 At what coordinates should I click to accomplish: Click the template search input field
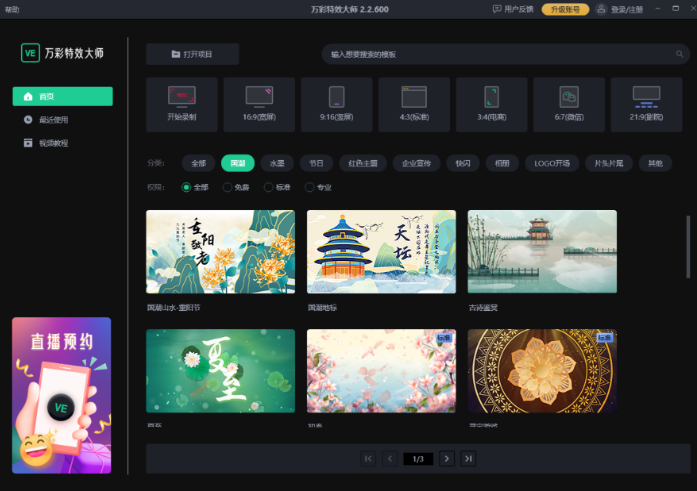pyautogui.click(x=505, y=54)
